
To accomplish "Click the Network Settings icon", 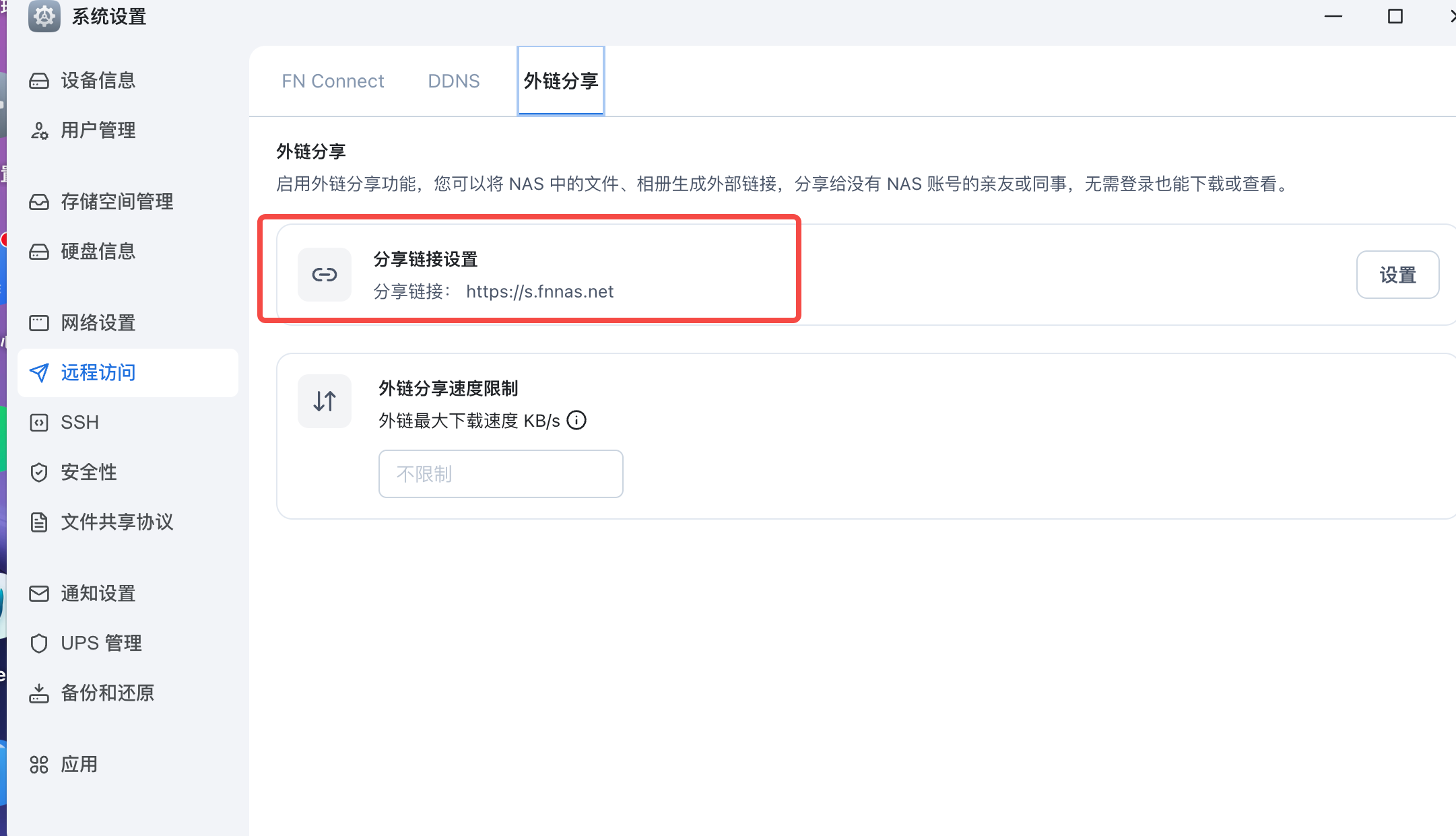I will click(39, 323).
